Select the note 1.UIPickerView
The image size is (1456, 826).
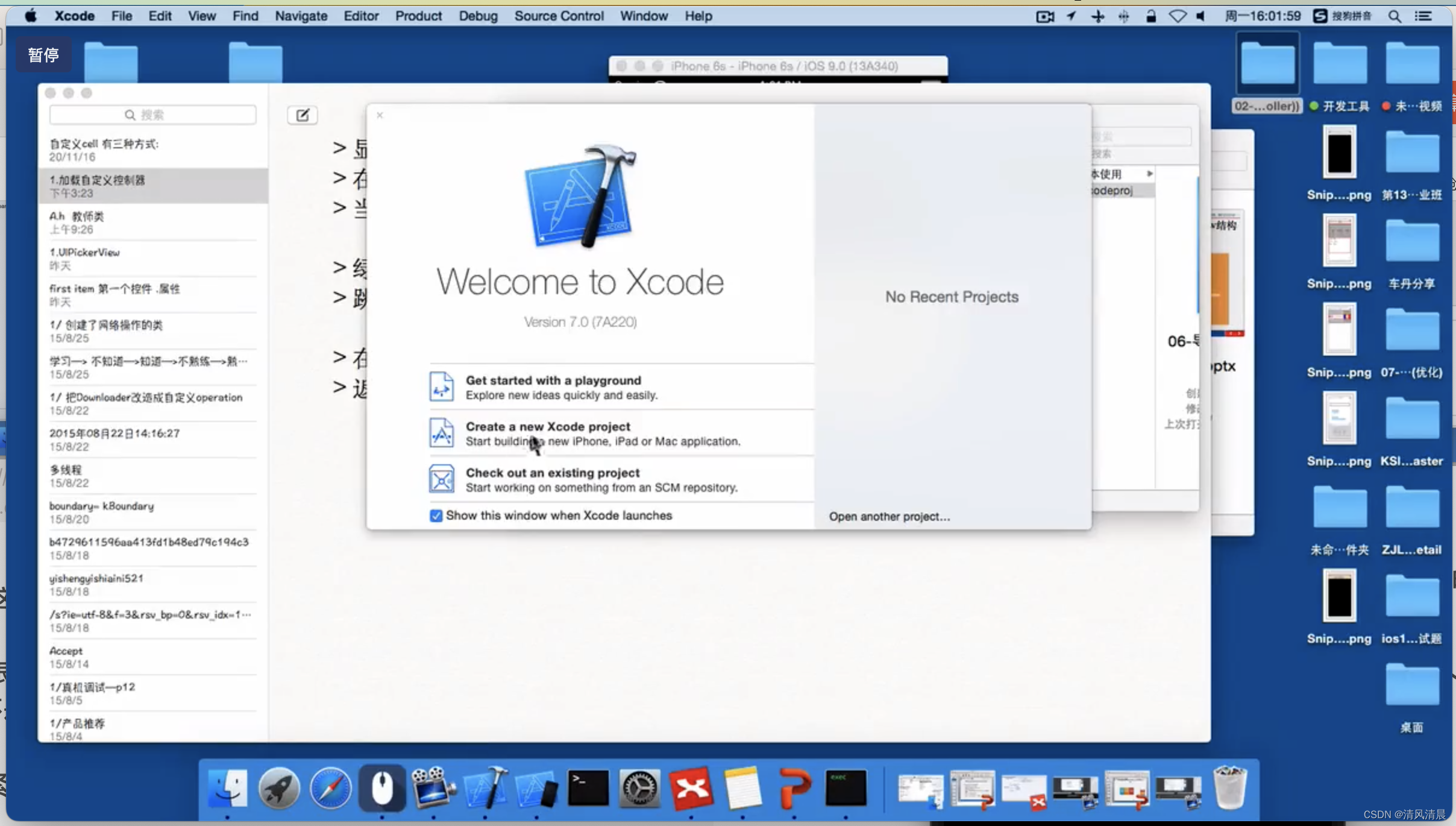[153, 259]
